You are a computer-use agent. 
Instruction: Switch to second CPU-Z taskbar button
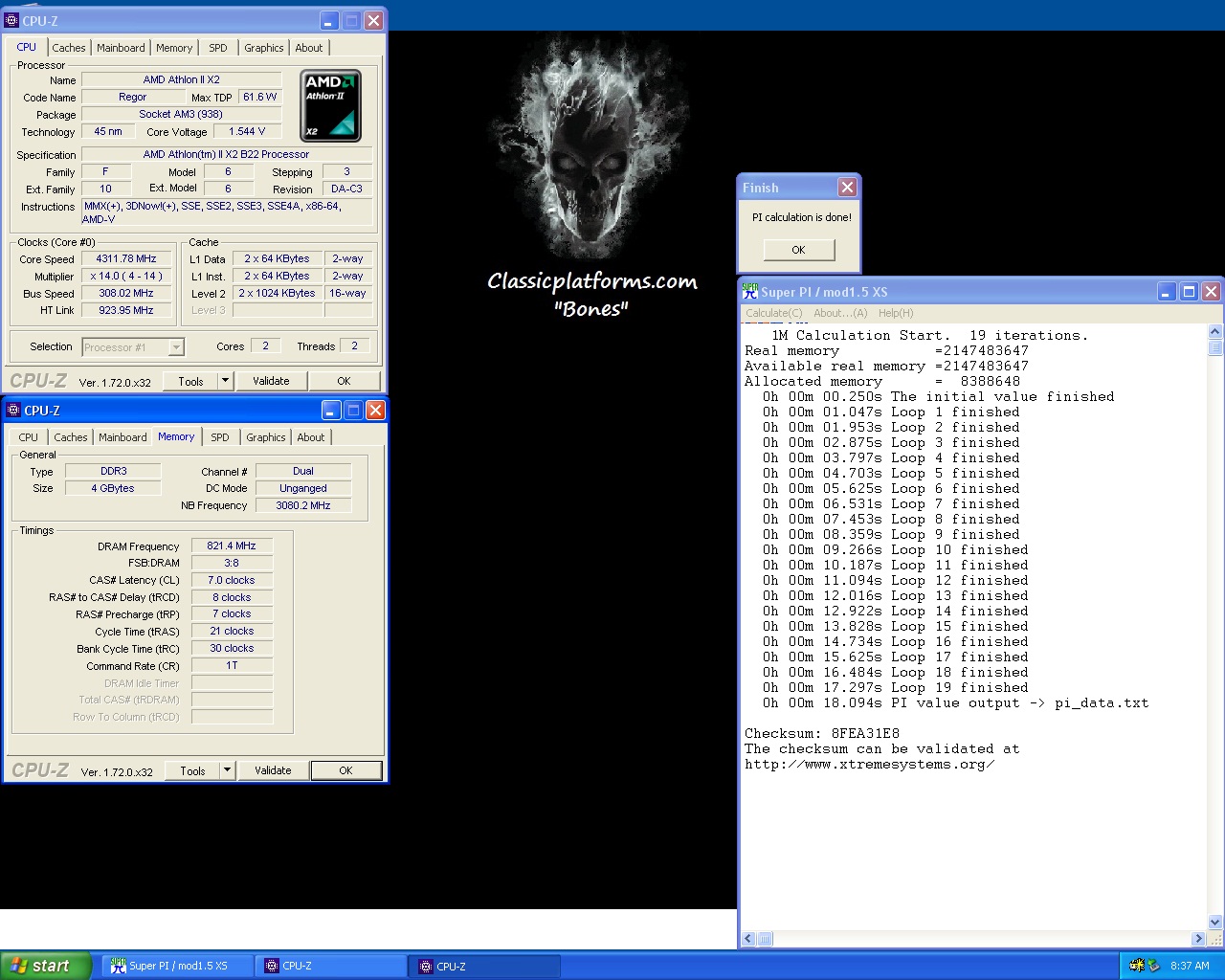click(485, 966)
